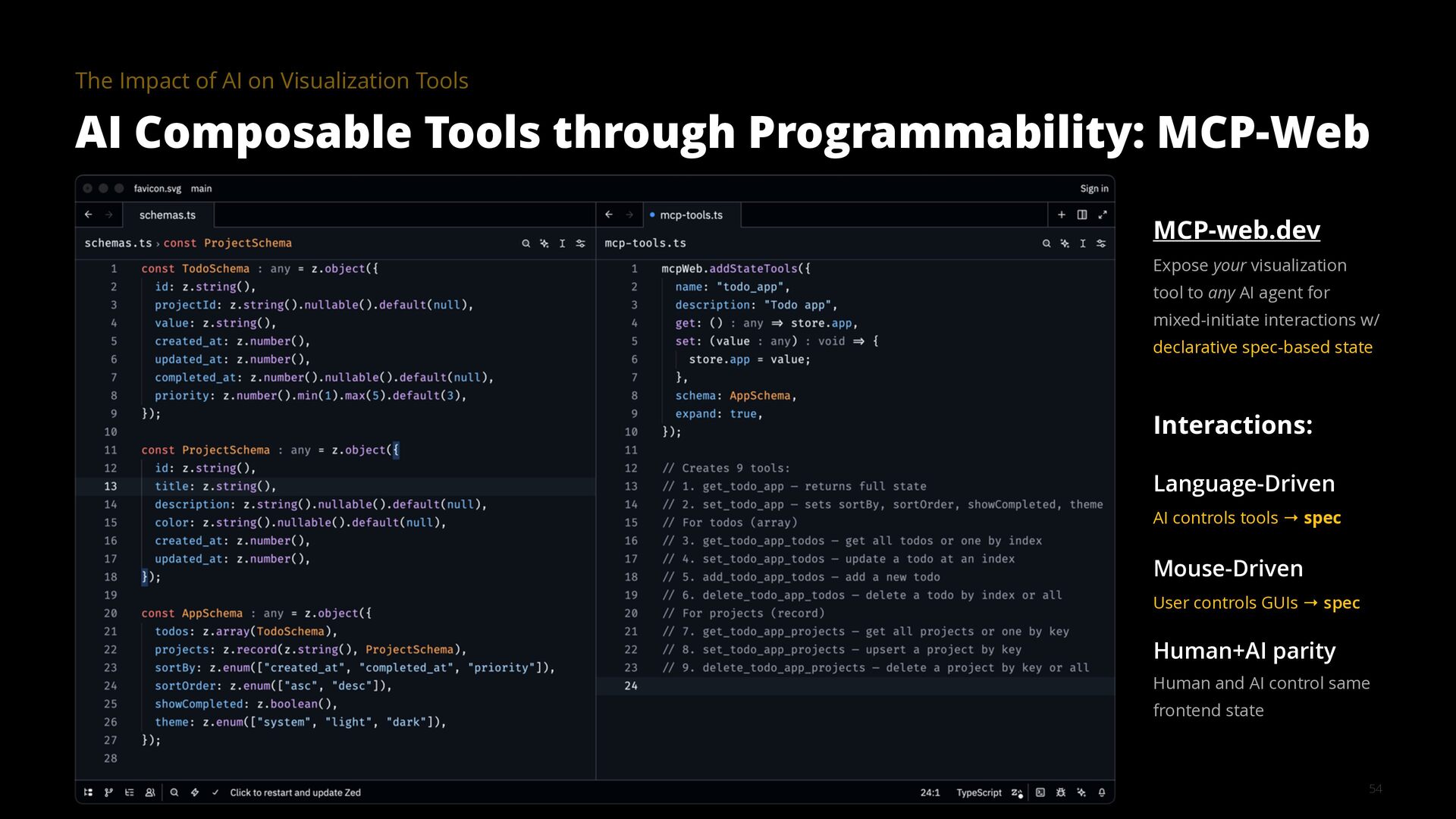Screen dimensions: 1456x819
Task: Select TypeScript language selector
Action: coord(978,792)
